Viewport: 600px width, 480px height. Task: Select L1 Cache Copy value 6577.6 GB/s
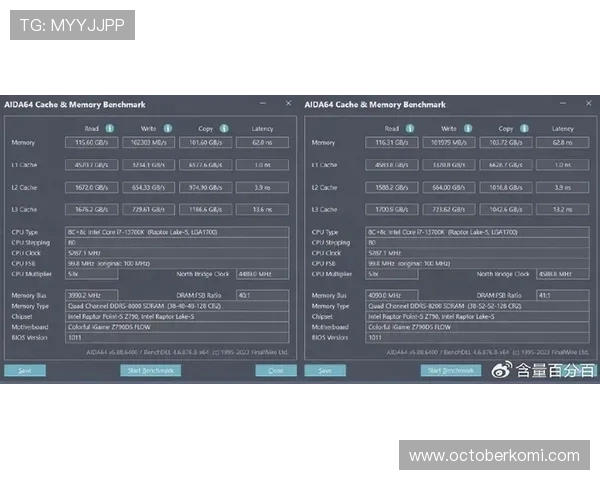click(x=205, y=165)
